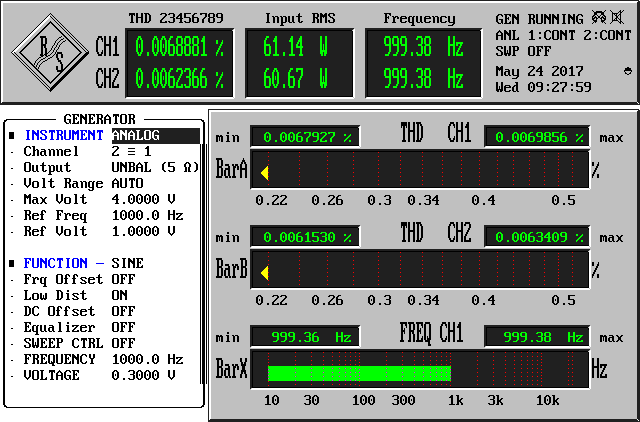
Task: Click the THD CH1 max value 0.0069856 %
Action: coord(537,137)
